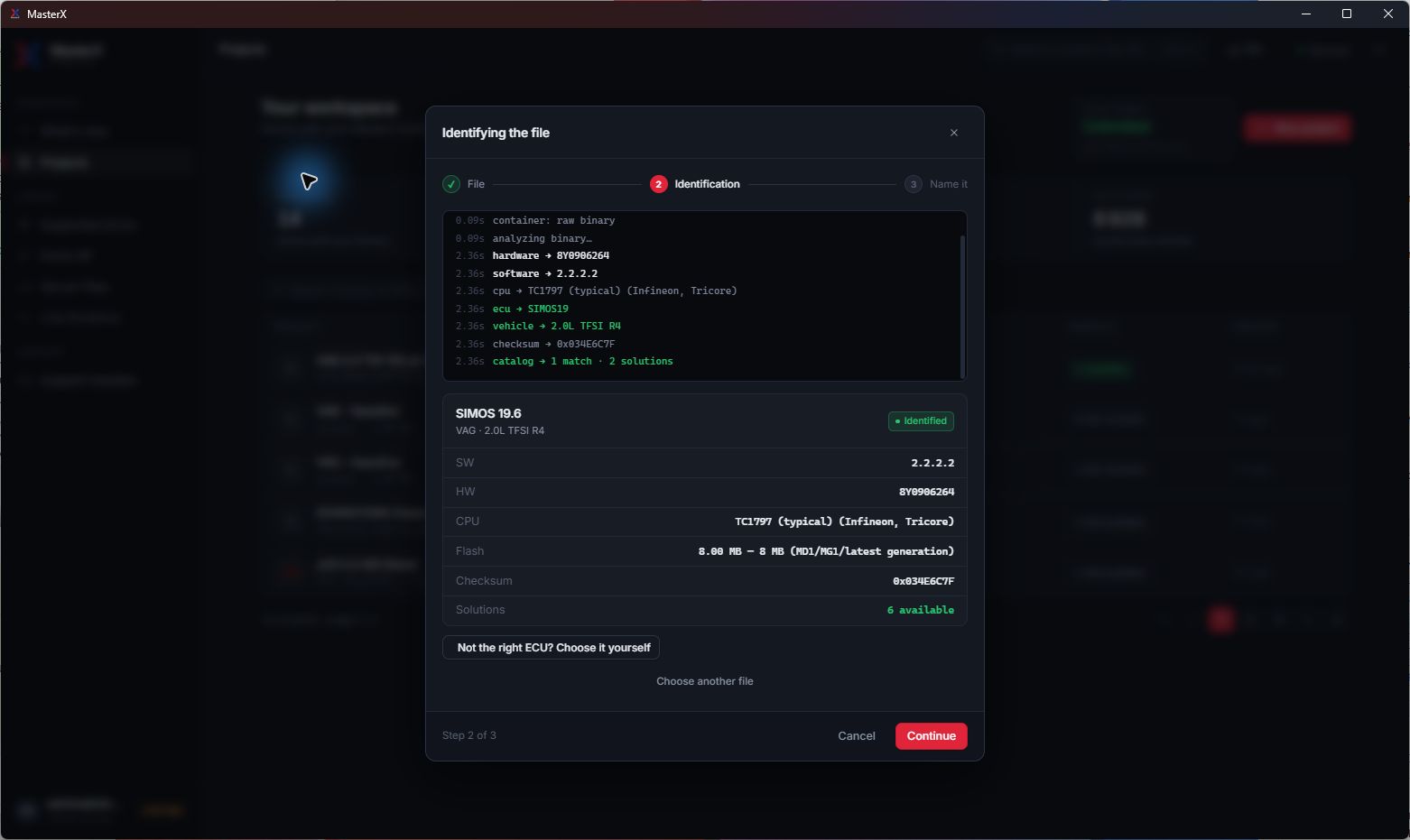Click the Choose another file link
This screenshot has width=1410, height=840.
(705, 681)
